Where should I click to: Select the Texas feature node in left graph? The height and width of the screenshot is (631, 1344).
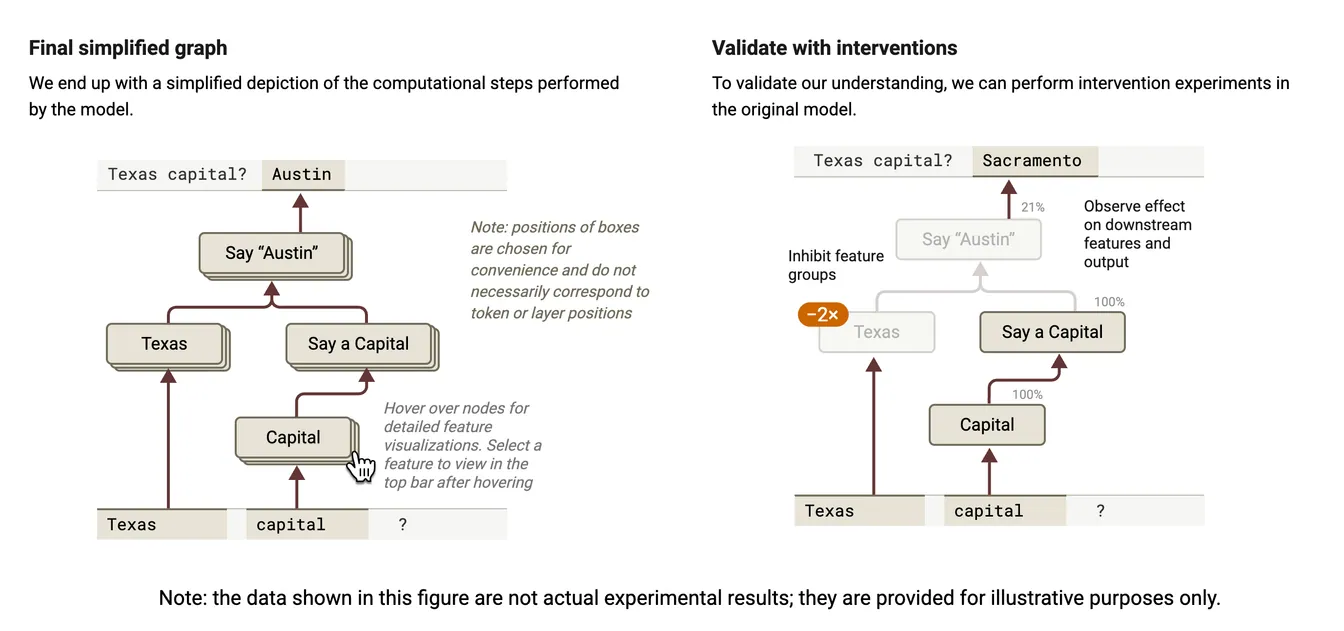pyautogui.click(x=166, y=345)
